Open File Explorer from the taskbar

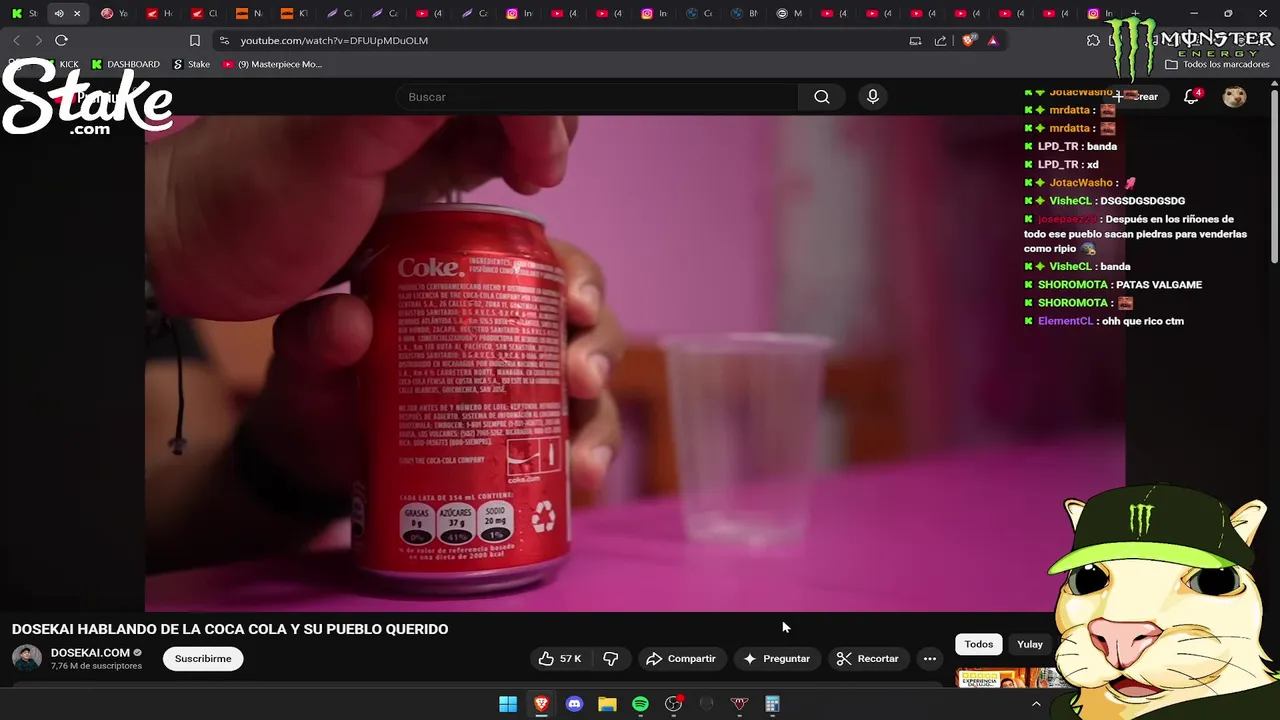[x=607, y=704]
